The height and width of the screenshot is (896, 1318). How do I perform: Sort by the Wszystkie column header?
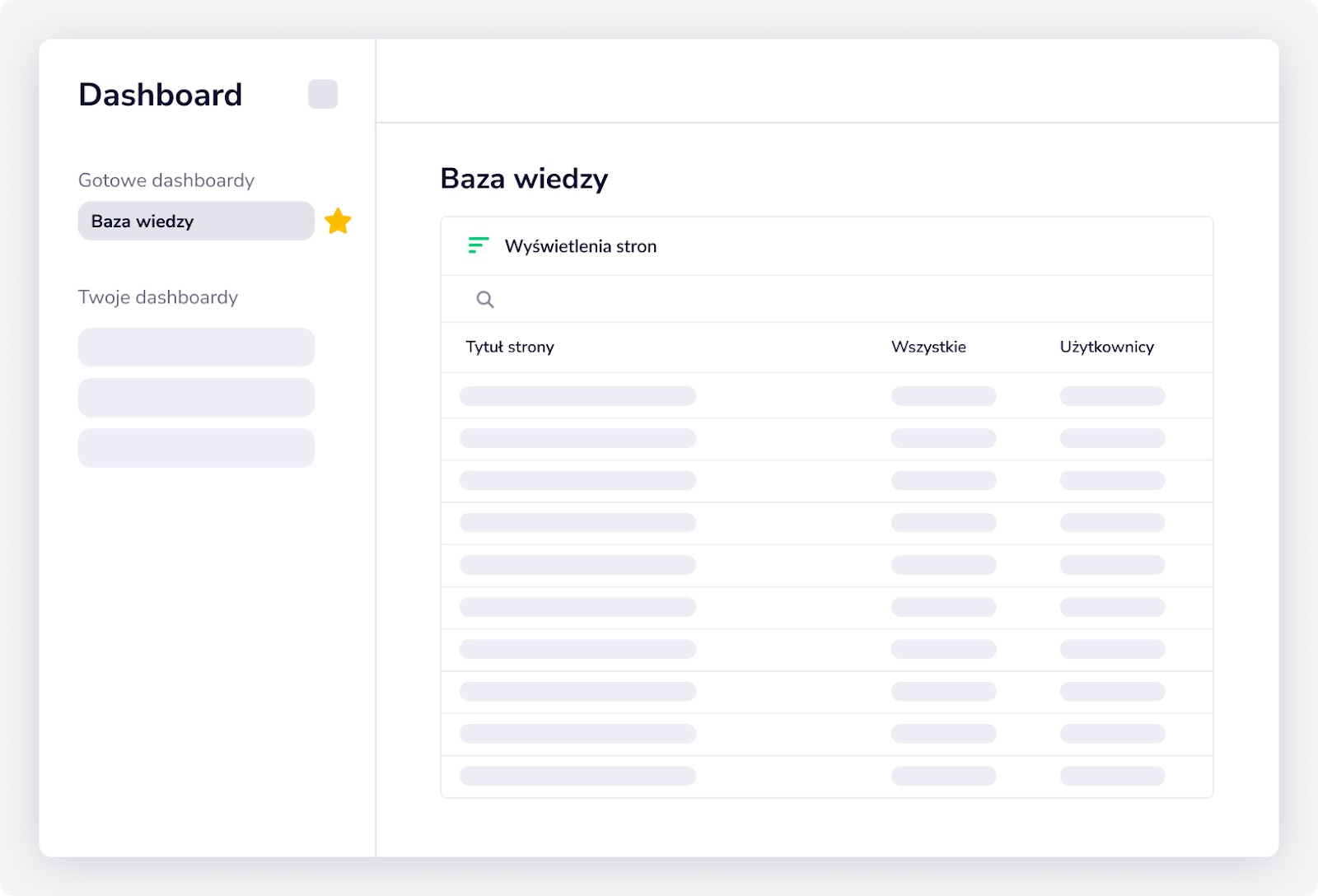point(928,347)
